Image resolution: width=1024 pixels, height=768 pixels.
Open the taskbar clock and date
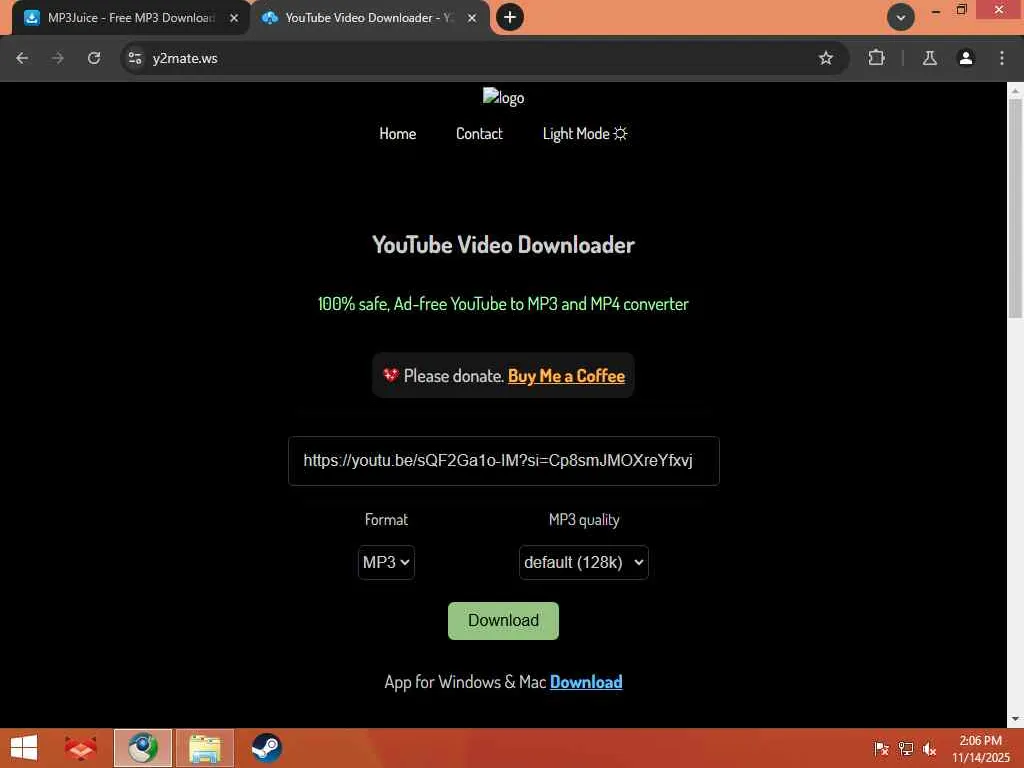click(x=980, y=749)
